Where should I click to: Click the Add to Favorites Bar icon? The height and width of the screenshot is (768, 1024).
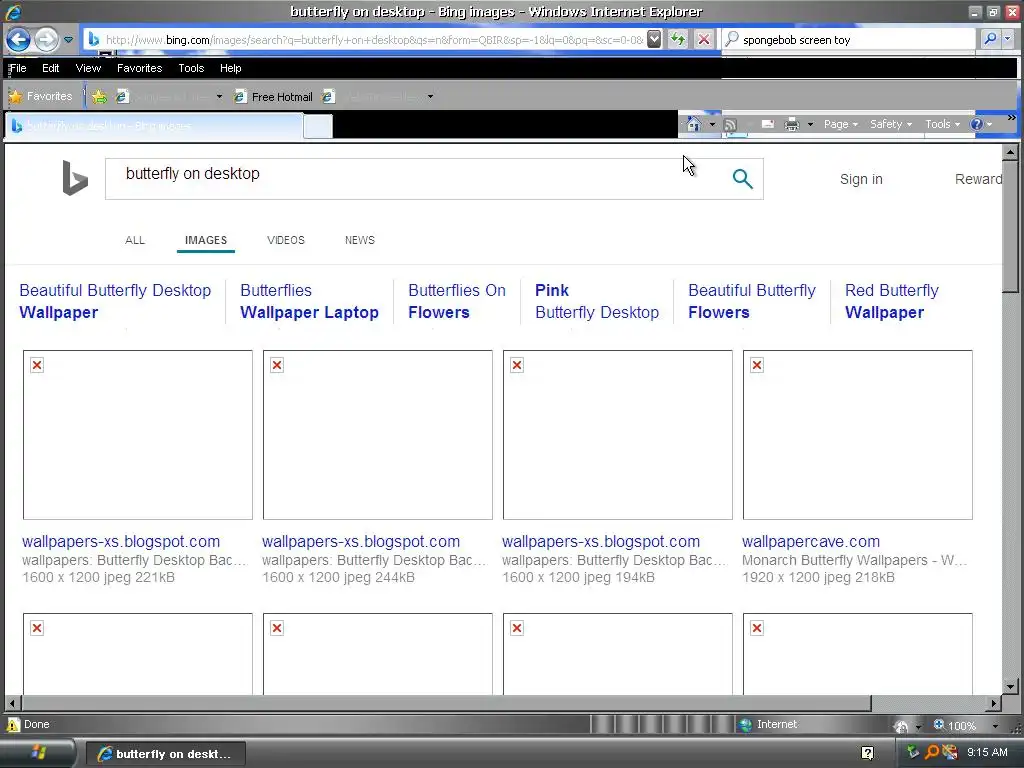[99, 97]
